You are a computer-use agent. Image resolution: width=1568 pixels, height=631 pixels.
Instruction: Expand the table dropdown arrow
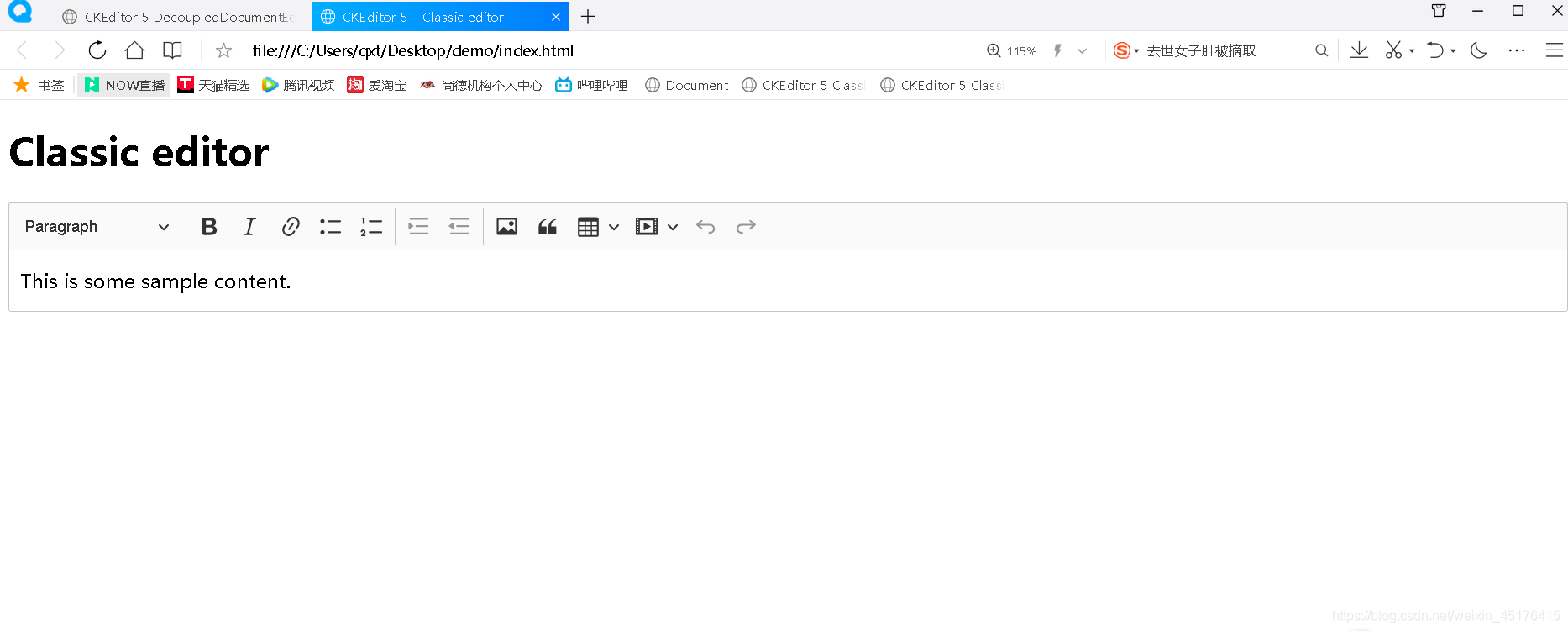[614, 227]
